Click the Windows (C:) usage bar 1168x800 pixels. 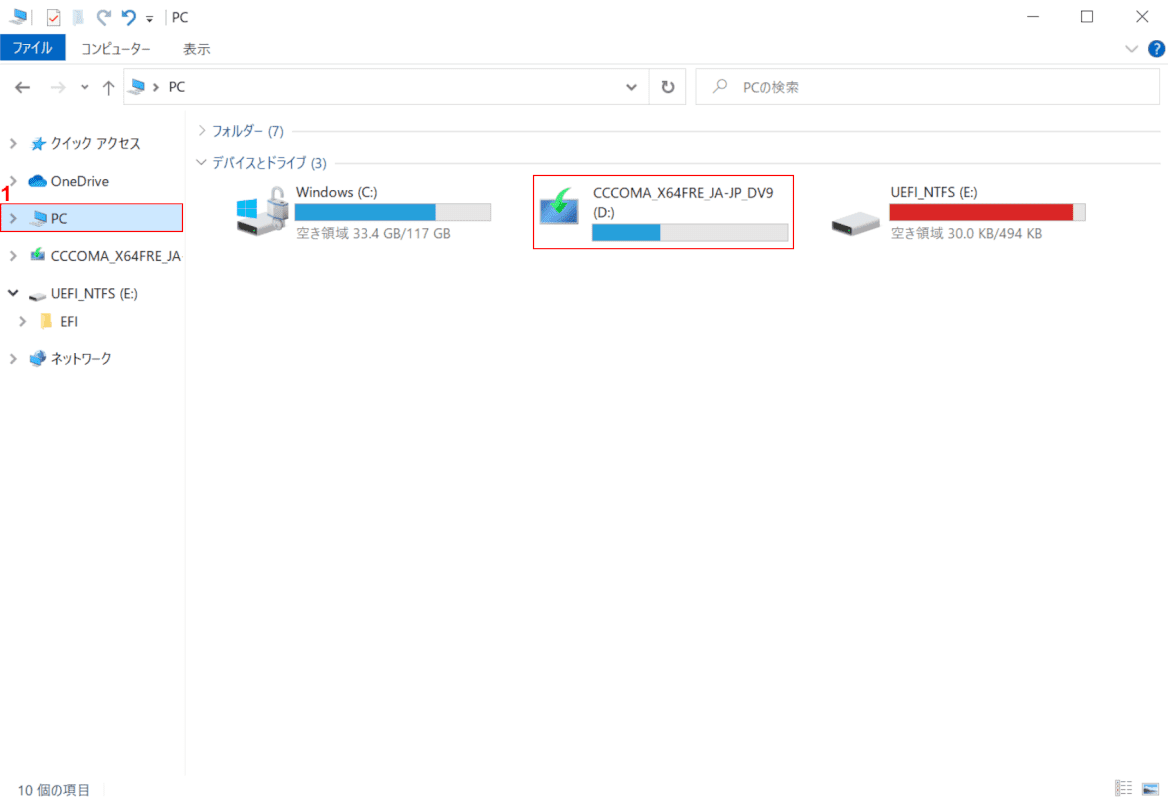pos(393,212)
